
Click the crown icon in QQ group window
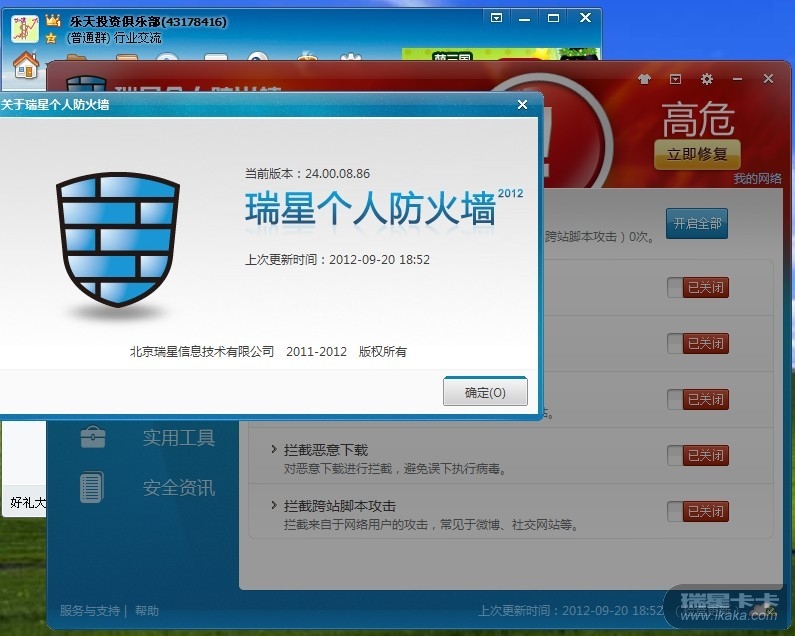point(53,20)
